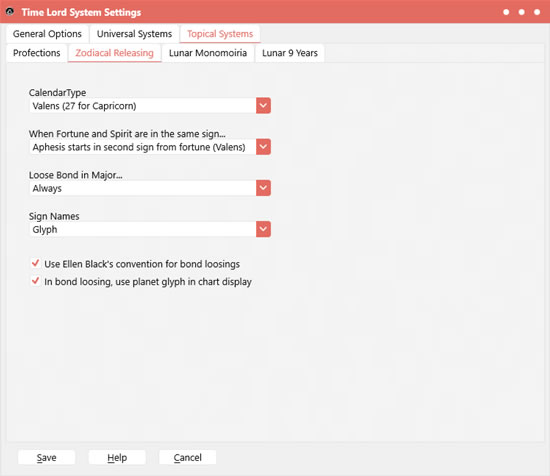Open the Lunar Monomoiria sub-tab
This screenshot has height=476, width=550.
click(208, 53)
